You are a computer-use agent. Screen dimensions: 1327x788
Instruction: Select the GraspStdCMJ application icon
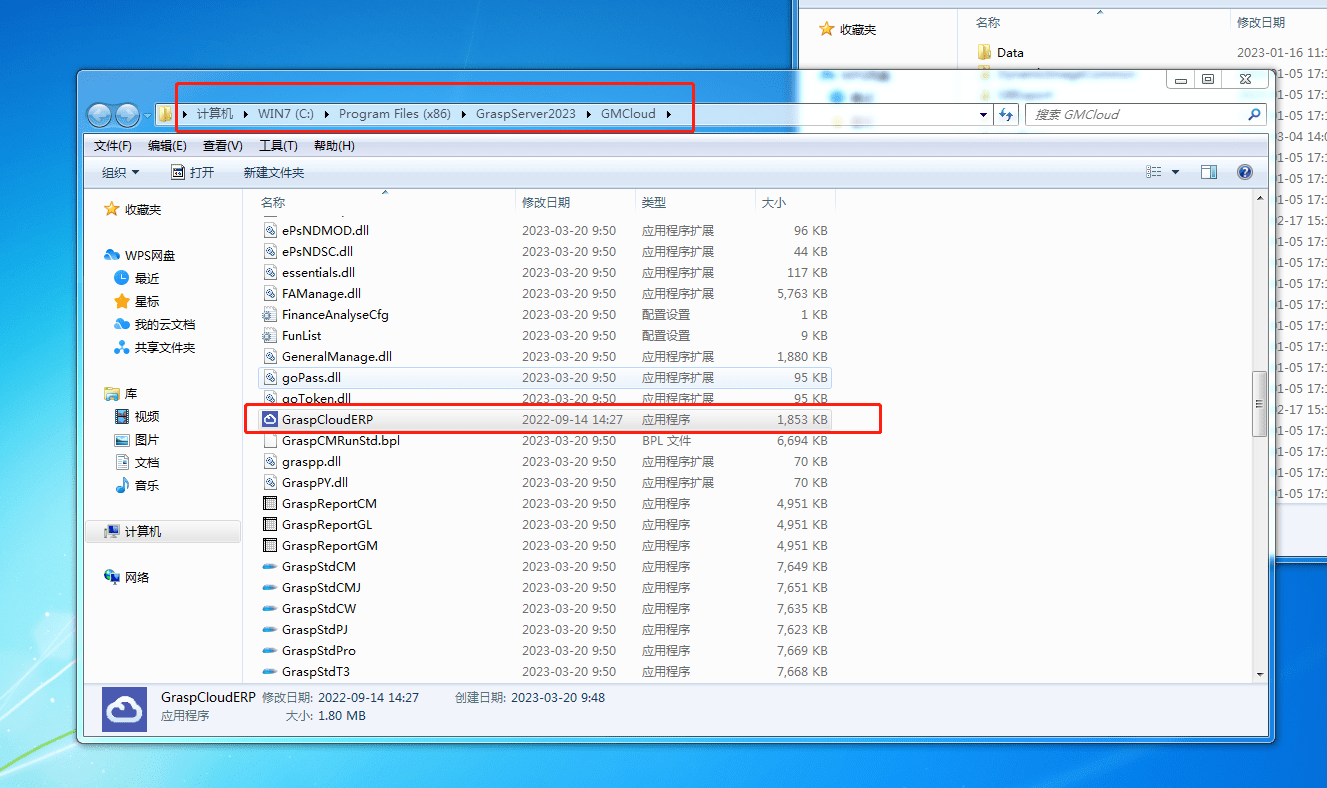(270, 587)
